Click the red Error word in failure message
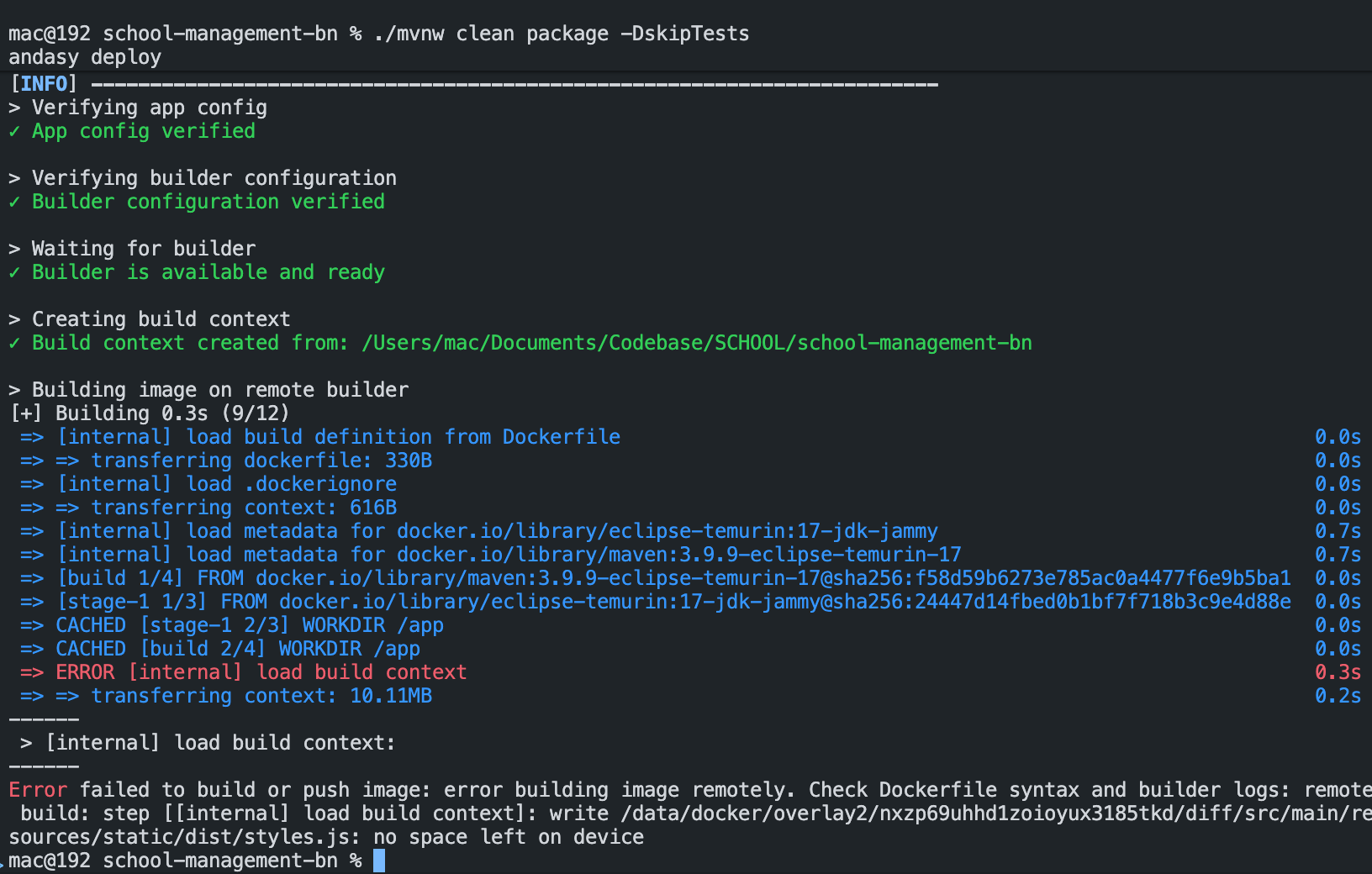The width and height of the screenshot is (1372, 874). (x=38, y=790)
